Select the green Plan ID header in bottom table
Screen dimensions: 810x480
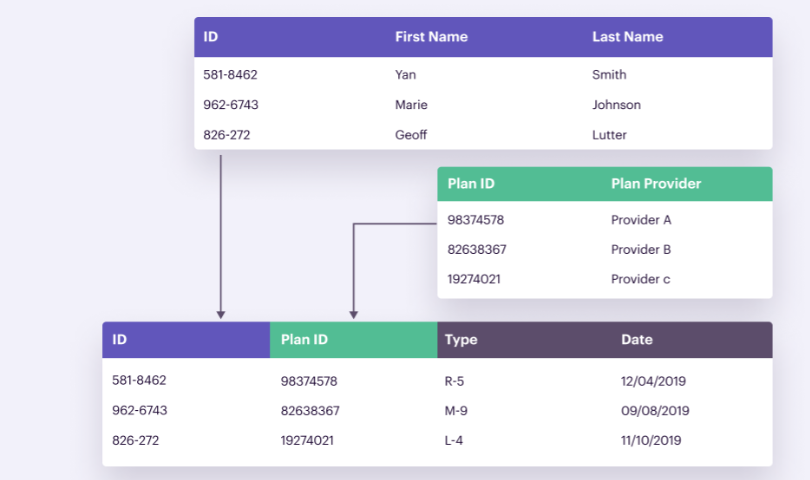click(304, 339)
